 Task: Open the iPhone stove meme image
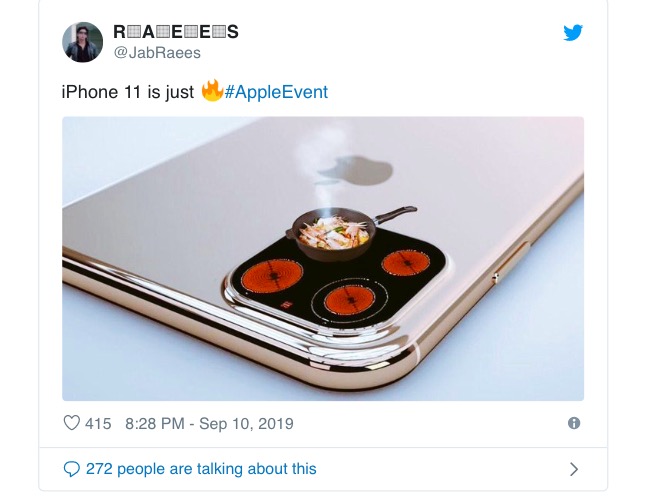pos(323,259)
